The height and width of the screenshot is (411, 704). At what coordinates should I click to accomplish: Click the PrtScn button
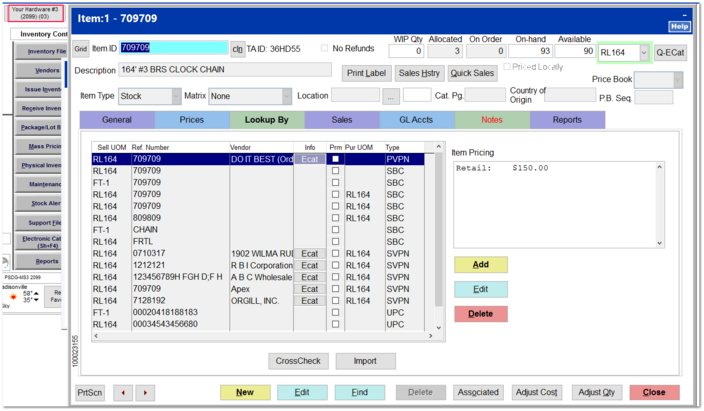point(90,393)
